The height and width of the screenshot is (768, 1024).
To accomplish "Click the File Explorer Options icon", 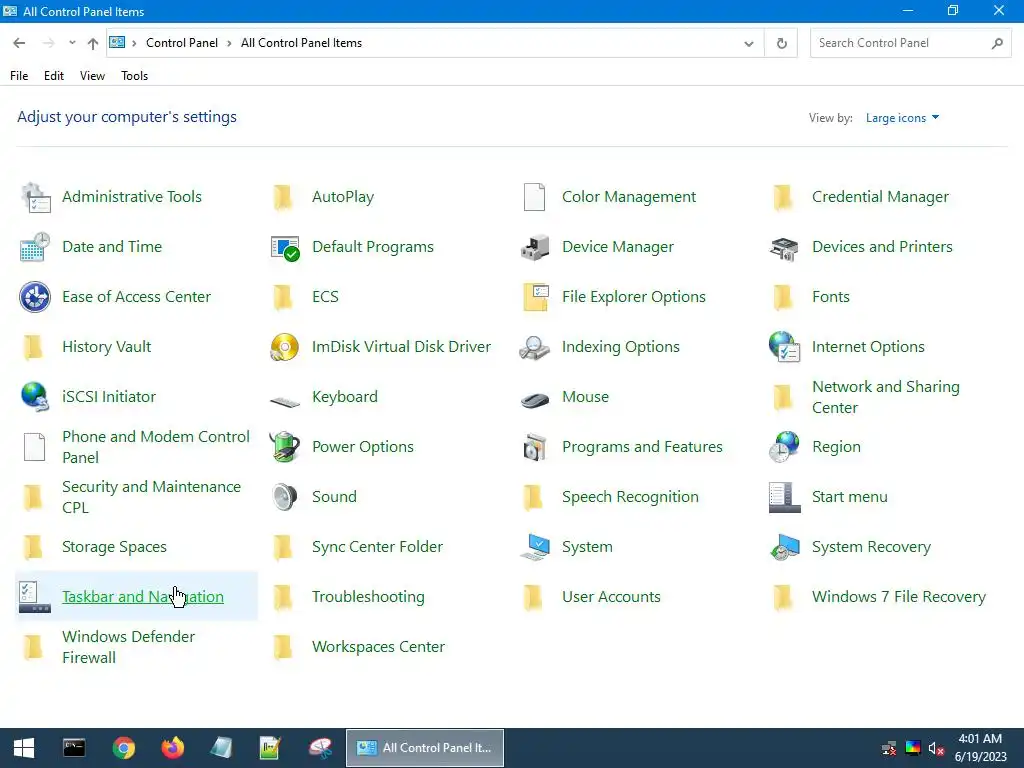I will click(535, 297).
